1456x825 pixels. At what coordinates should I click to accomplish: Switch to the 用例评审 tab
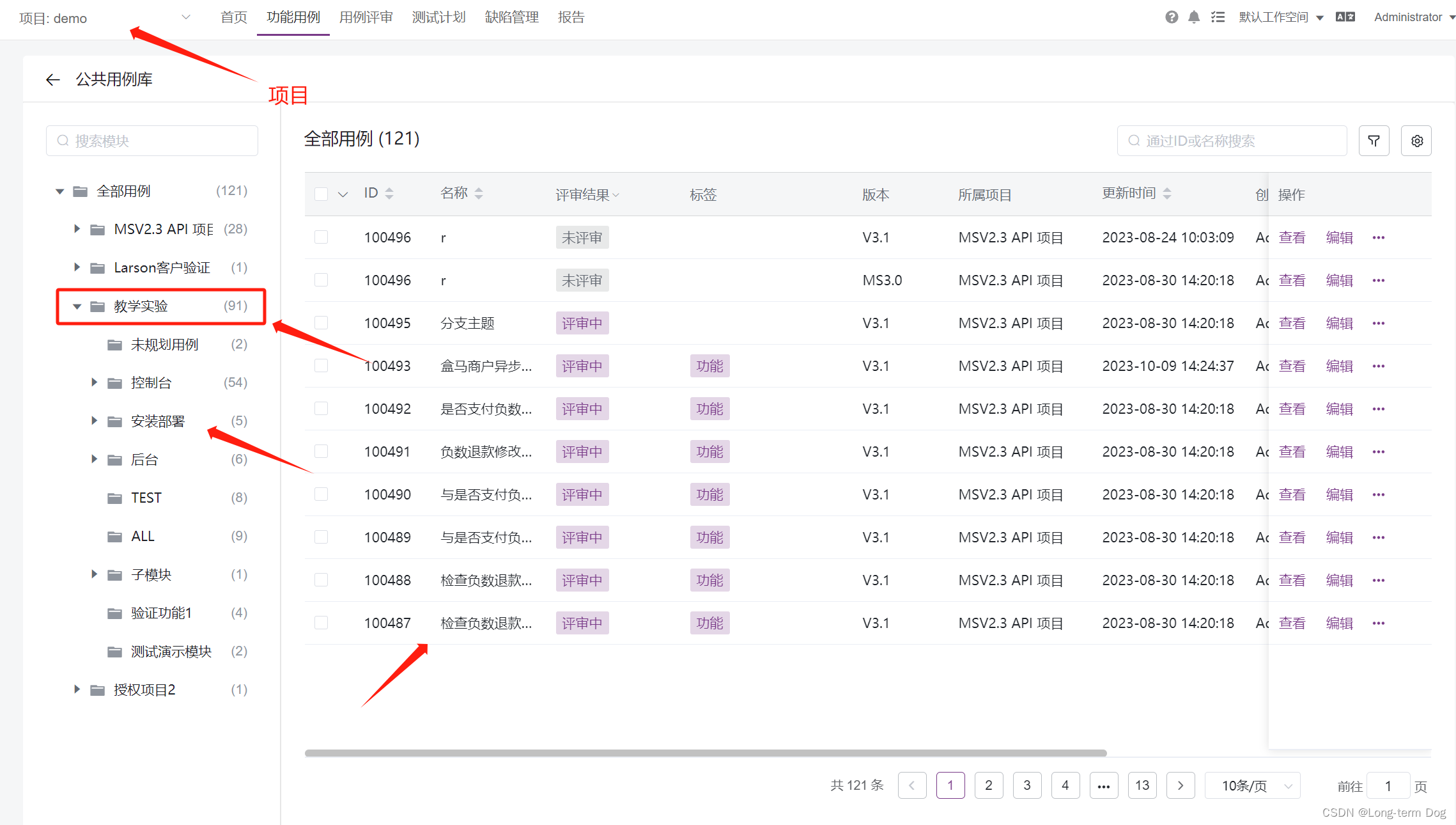coord(366,17)
